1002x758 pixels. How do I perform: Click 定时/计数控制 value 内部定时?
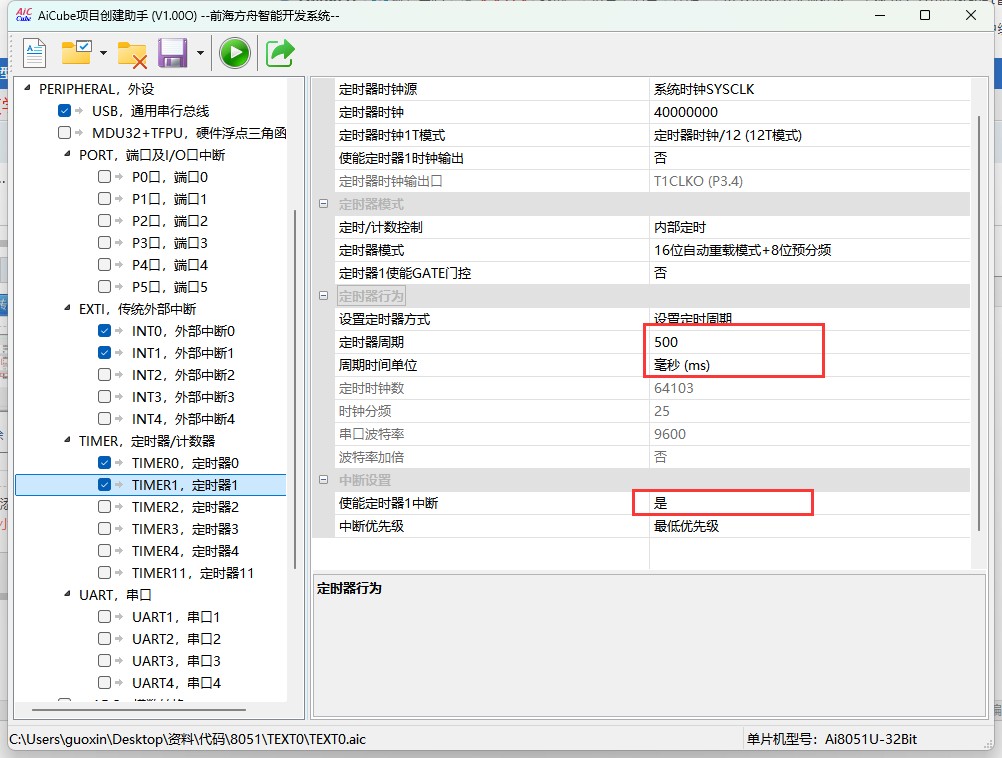[x=810, y=227]
